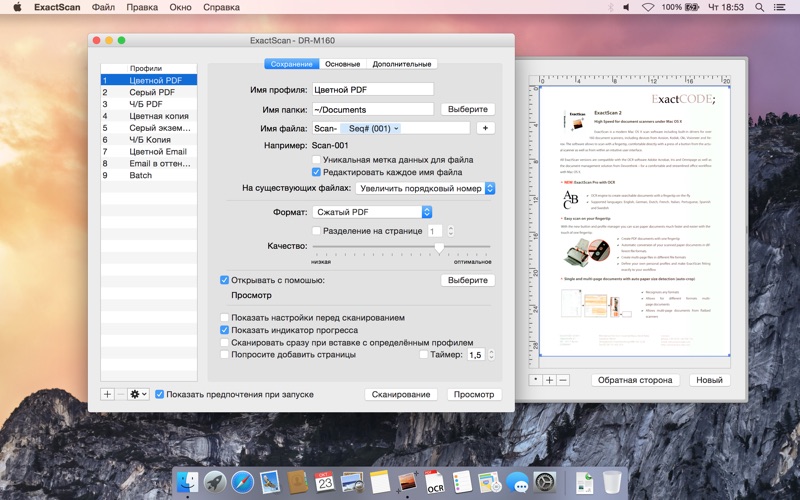Open Maps icon in the Dock
This screenshot has width=800, height=500.
click(490, 482)
